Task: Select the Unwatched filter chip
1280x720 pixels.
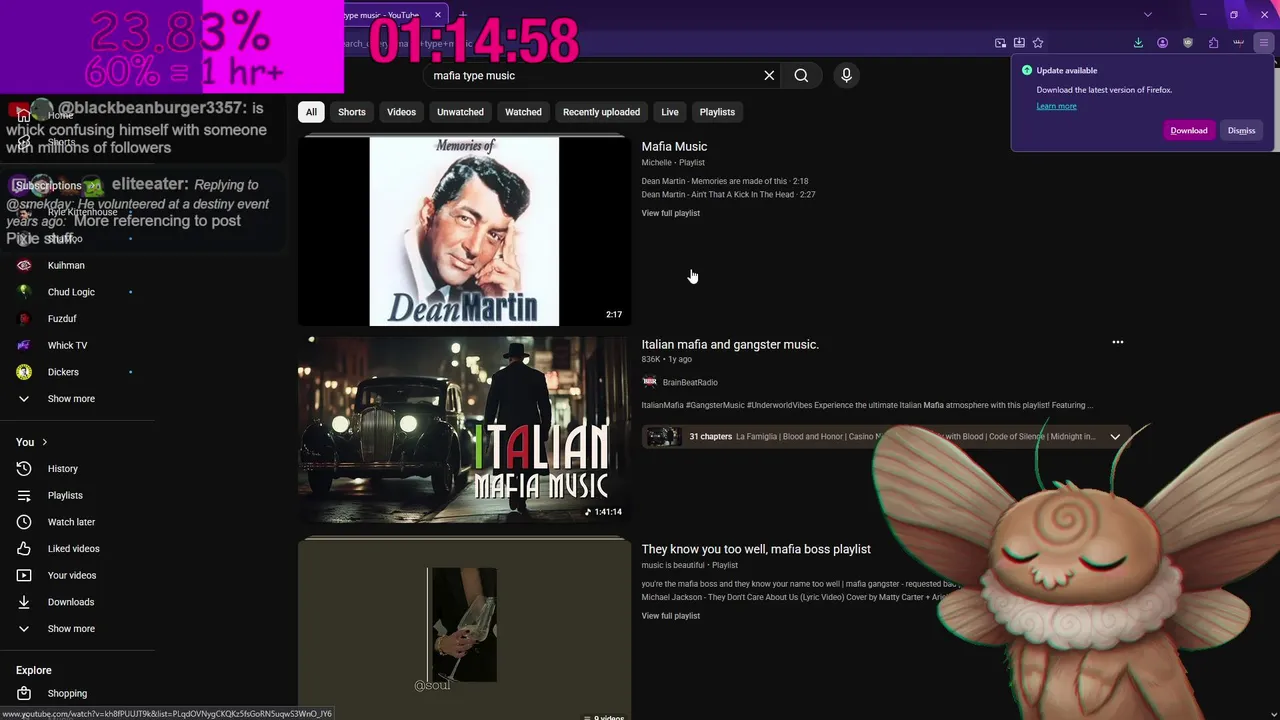Action: click(460, 112)
